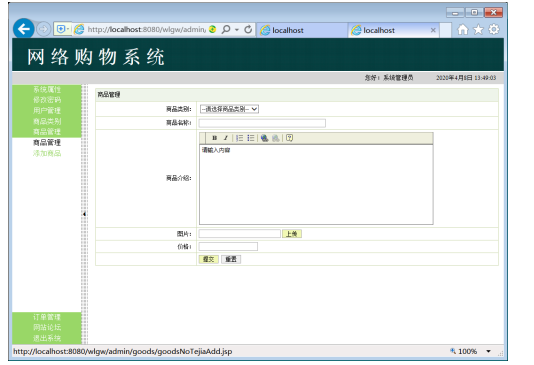Open browser home page icon

[462, 30]
